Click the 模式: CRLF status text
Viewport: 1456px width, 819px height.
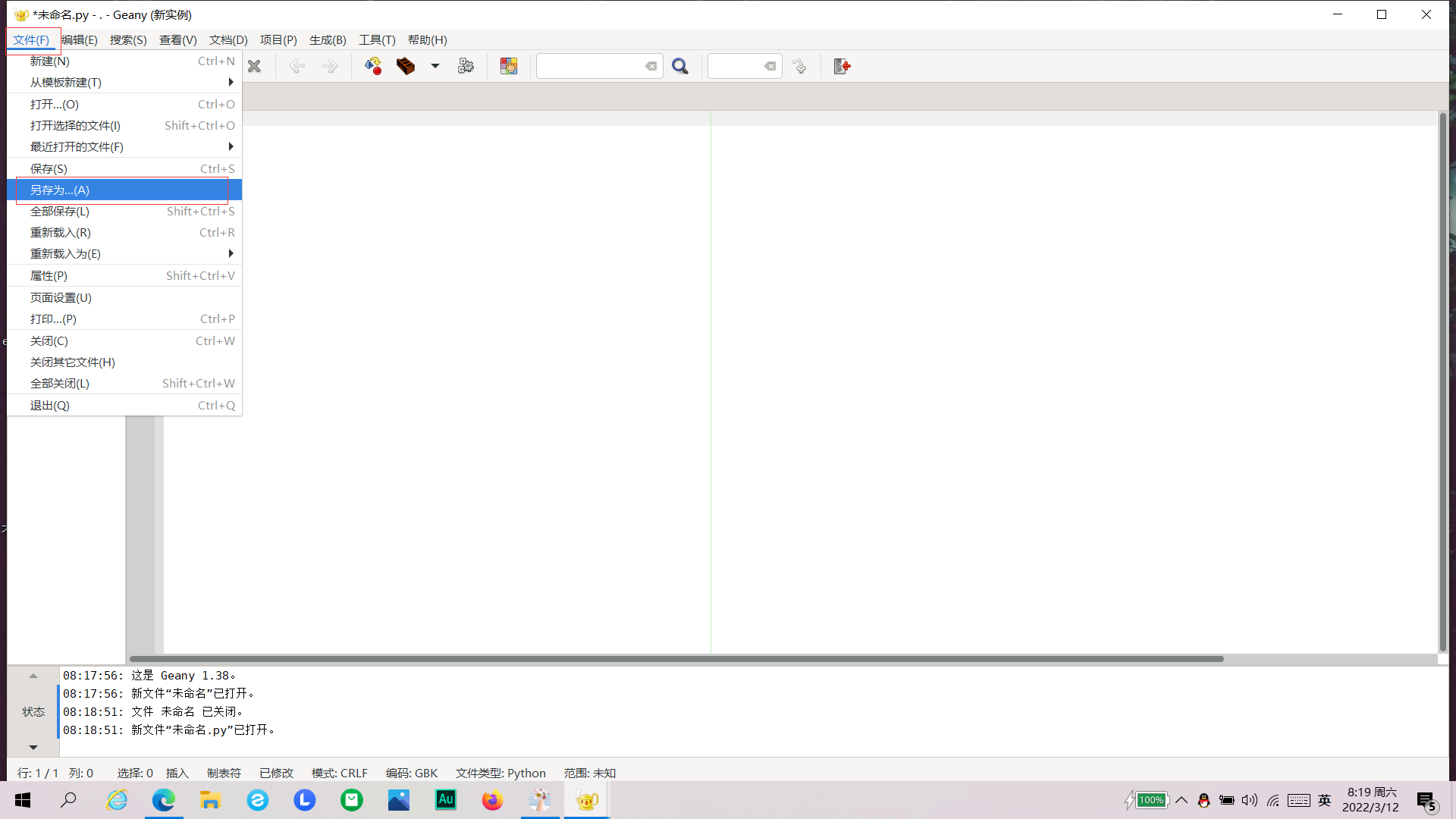click(x=340, y=773)
